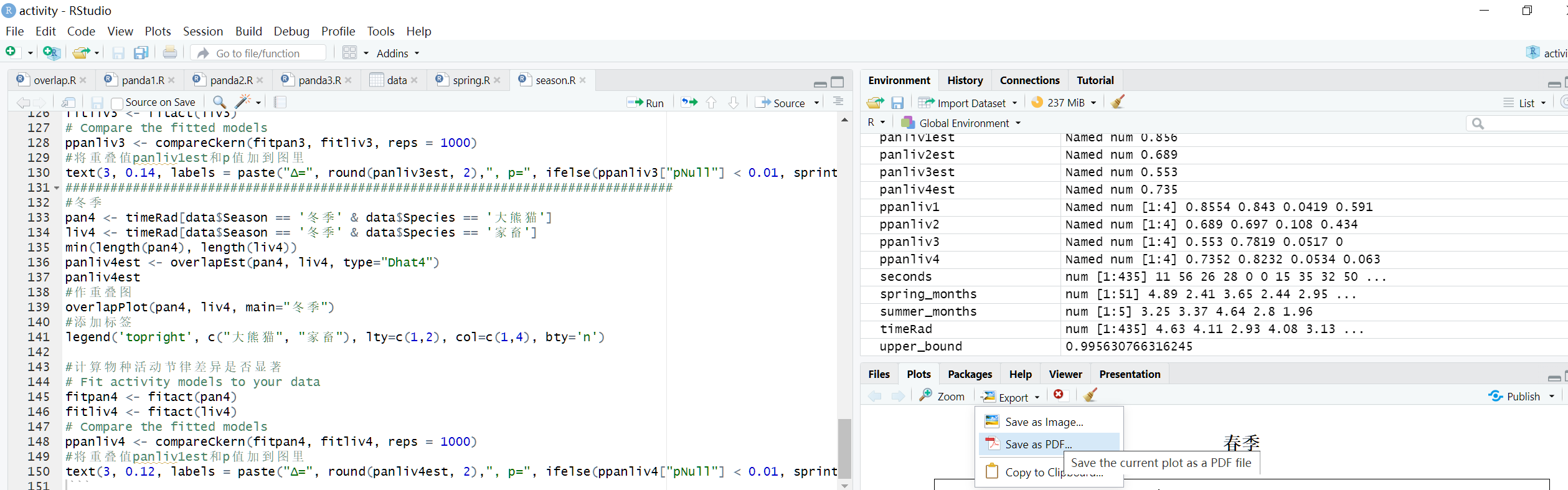1568x490 pixels.
Task: Open R language selector dropdown
Action: tap(876, 123)
